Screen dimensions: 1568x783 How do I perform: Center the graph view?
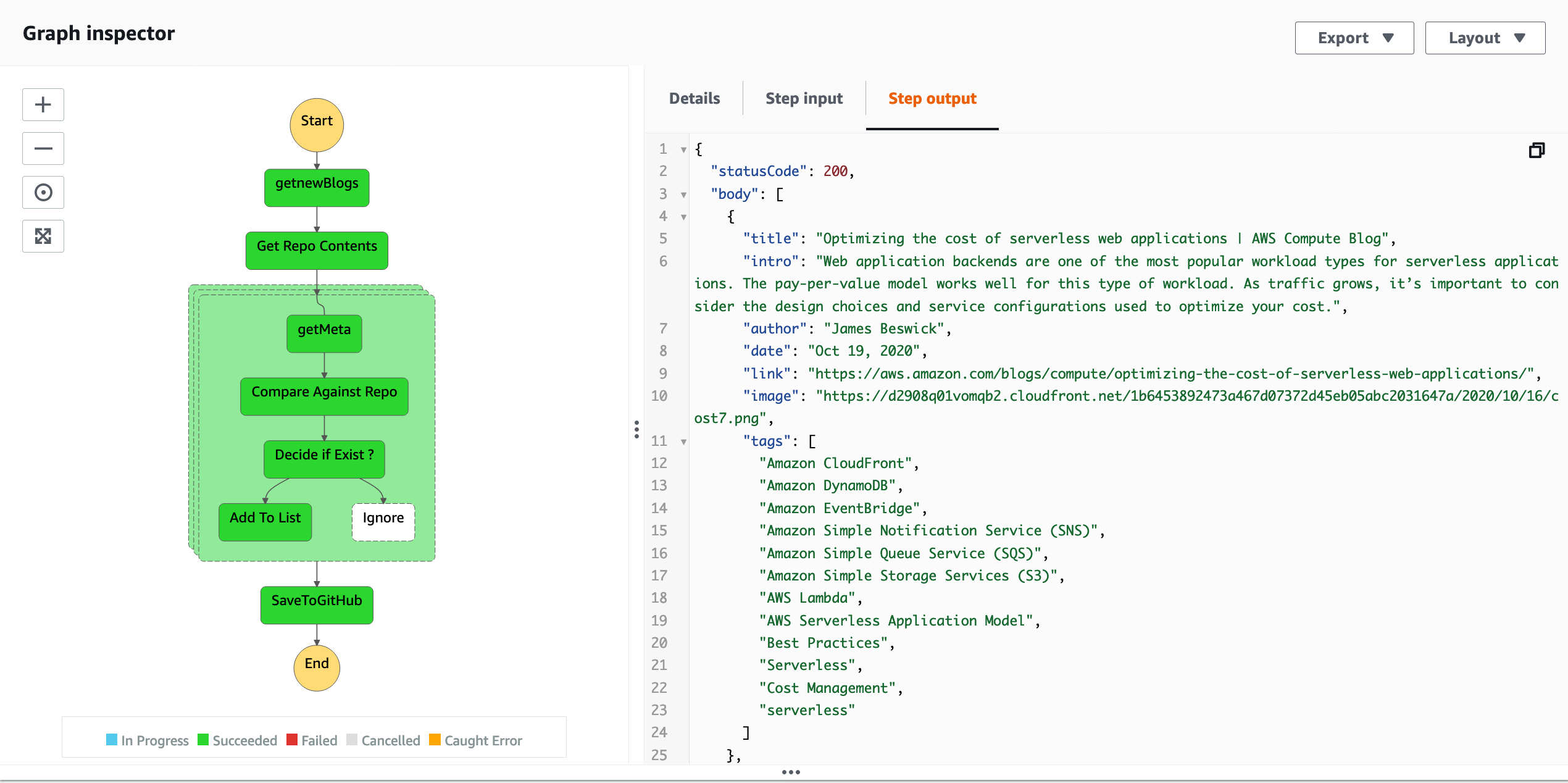43,192
